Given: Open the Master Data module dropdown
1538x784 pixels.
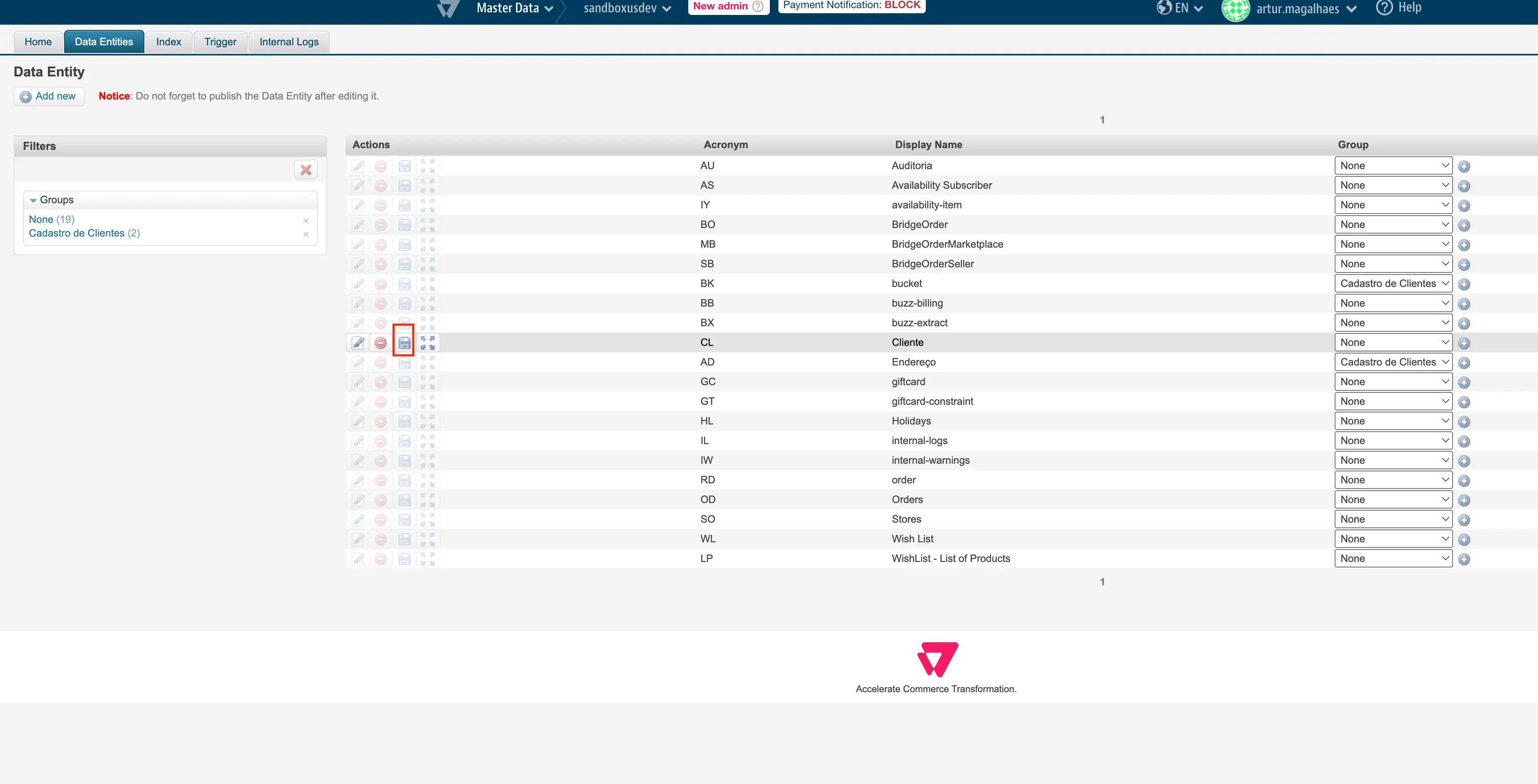Looking at the screenshot, I should [x=515, y=9].
